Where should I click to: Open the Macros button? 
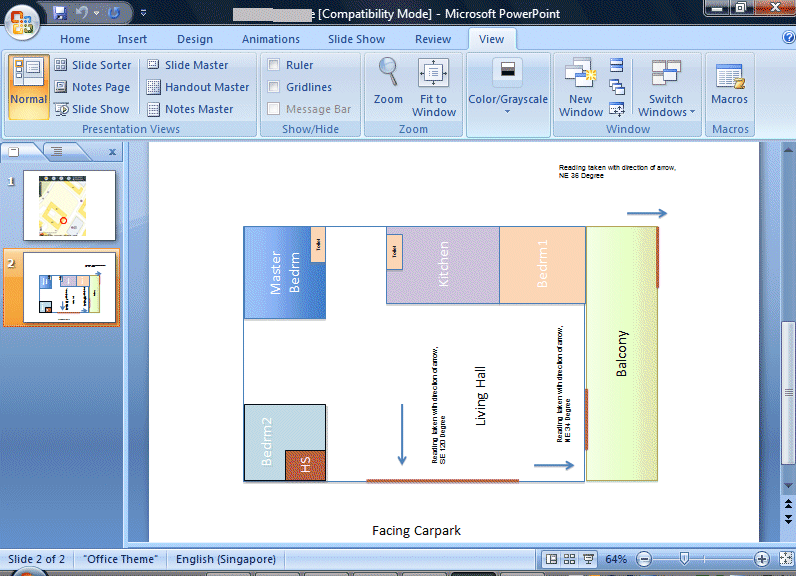pyautogui.click(x=729, y=85)
